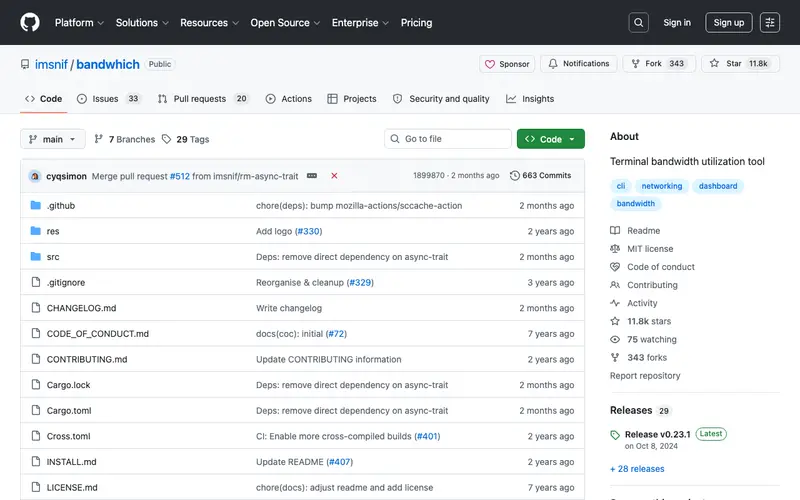The height and width of the screenshot is (500, 800).
Task: Expand the Platform menu
Action: [79, 22]
